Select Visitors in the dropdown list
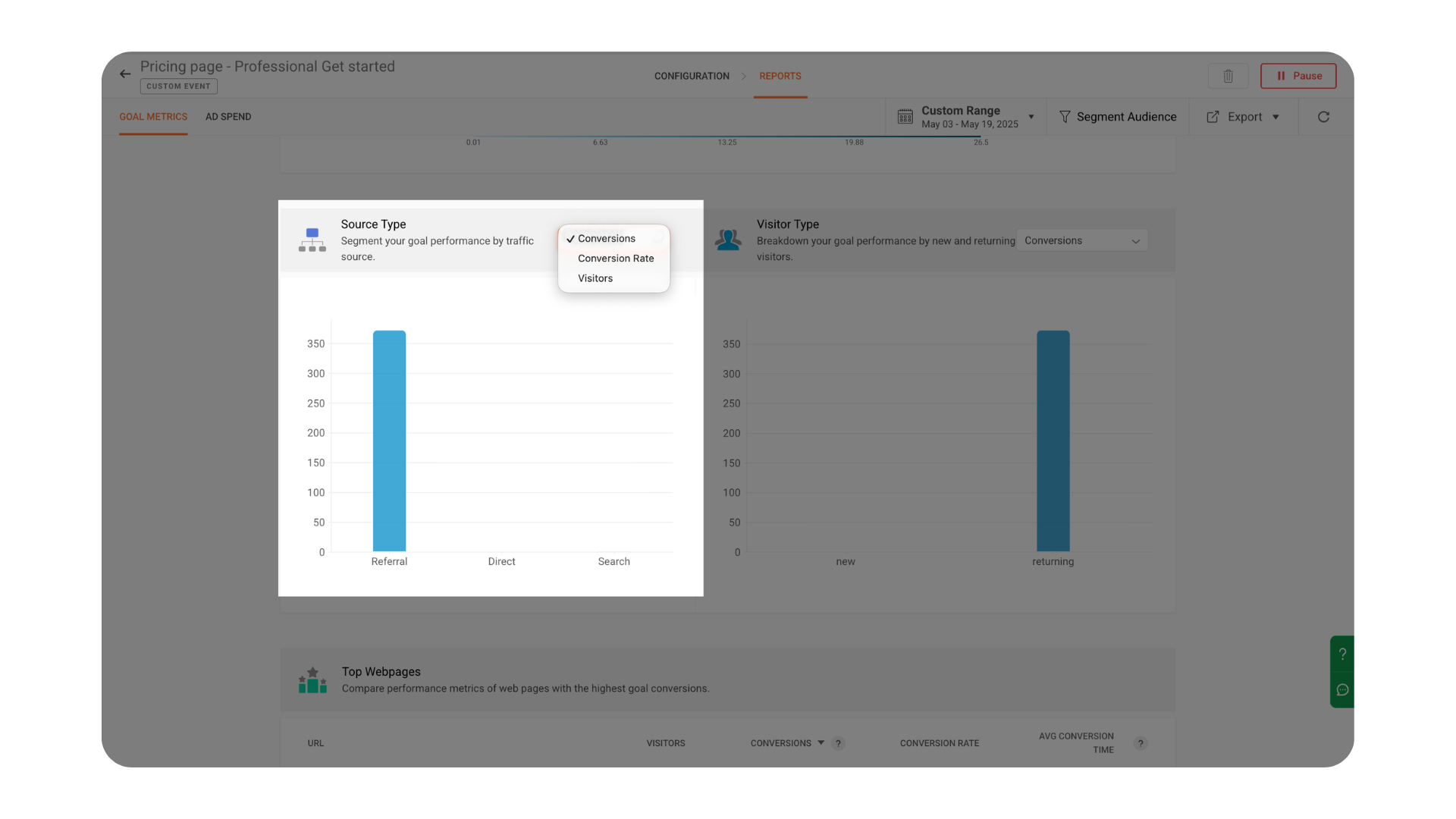This screenshot has width=1456, height=819. click(595, 278)
